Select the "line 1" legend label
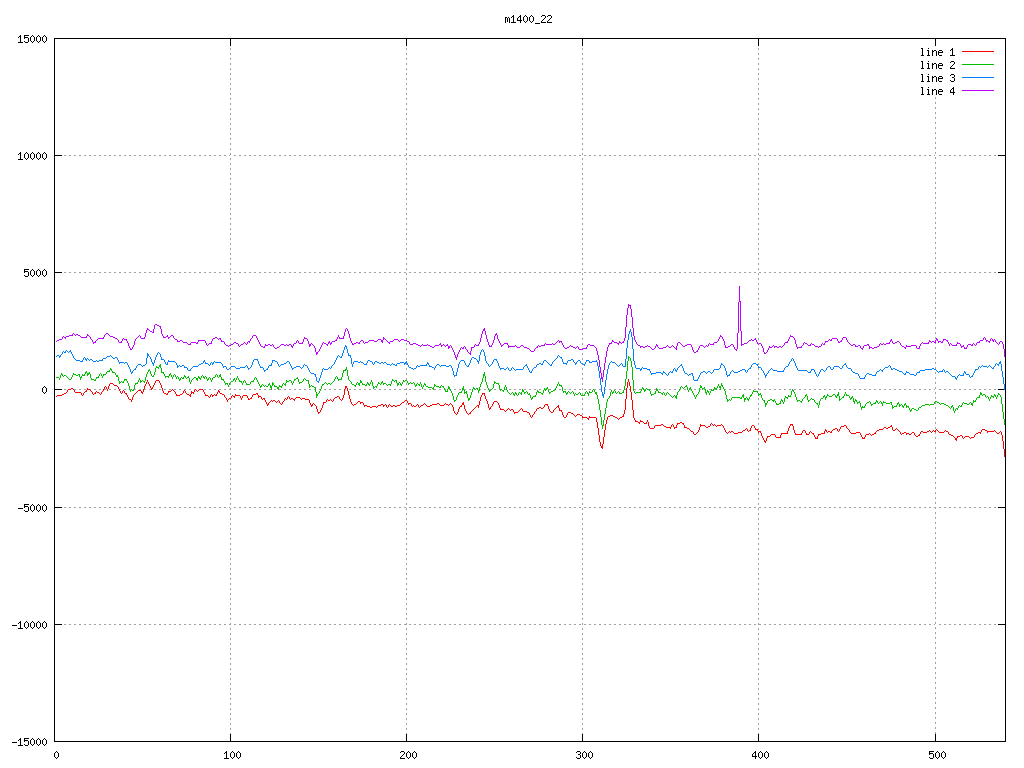1024x768 pixels. point(937,52)
